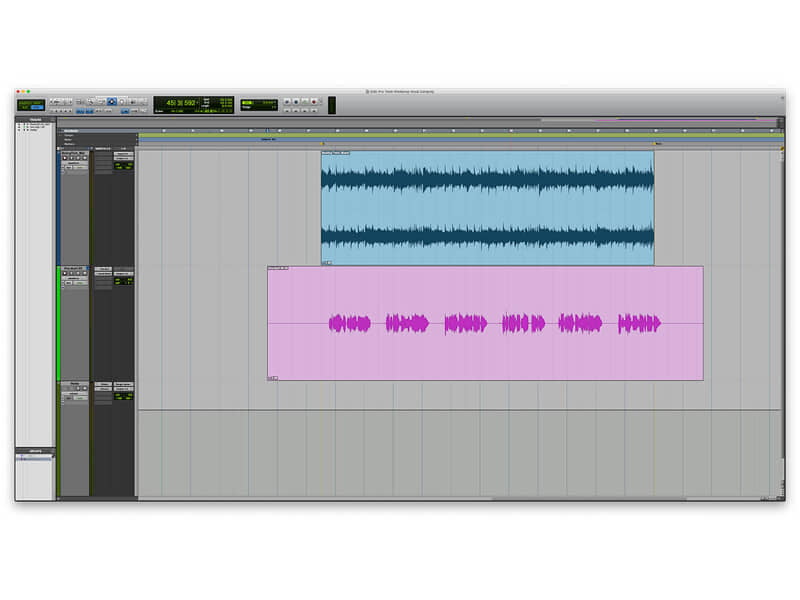Select the pink audio clip waveform
The image size is (800, 600).
coord(495,323)
